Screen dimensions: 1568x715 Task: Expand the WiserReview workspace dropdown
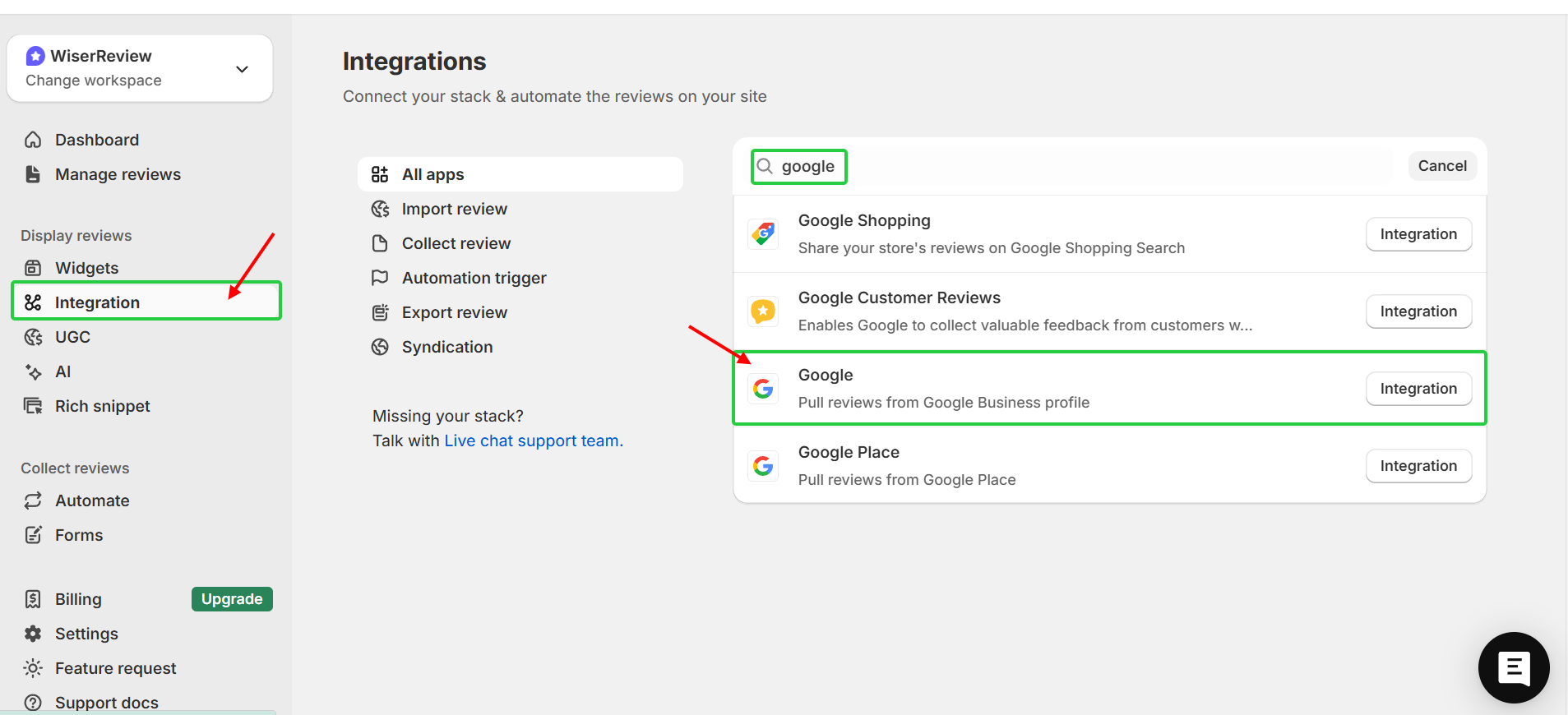[242, 69]
